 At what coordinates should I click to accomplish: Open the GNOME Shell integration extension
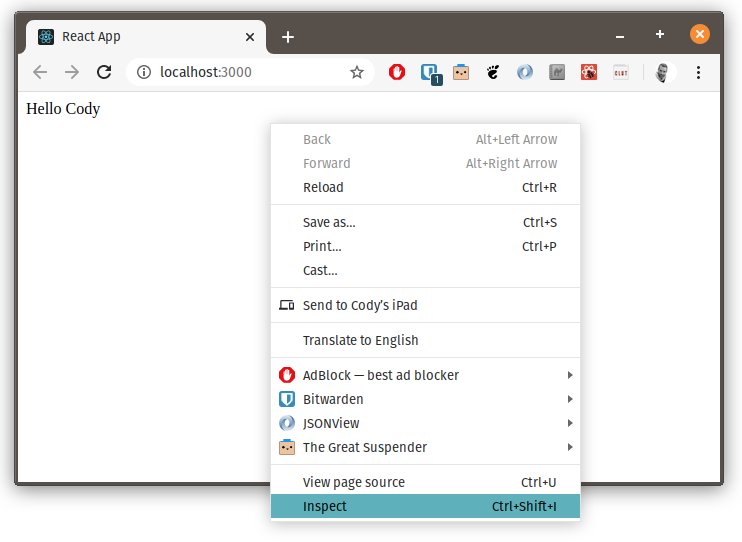pyautogui.click(x=492, y=72)
